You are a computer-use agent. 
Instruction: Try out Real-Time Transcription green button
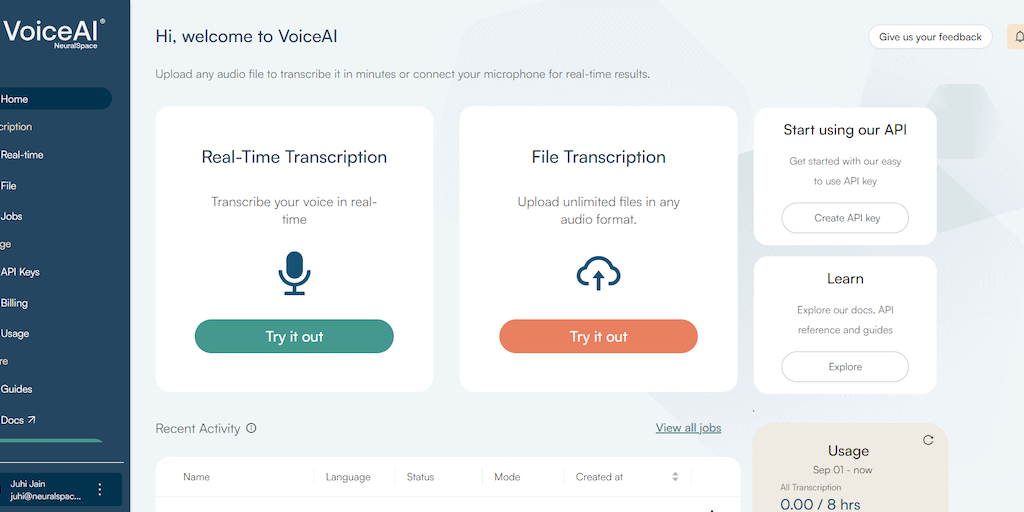pyautogui.click(x=294, y=336)
